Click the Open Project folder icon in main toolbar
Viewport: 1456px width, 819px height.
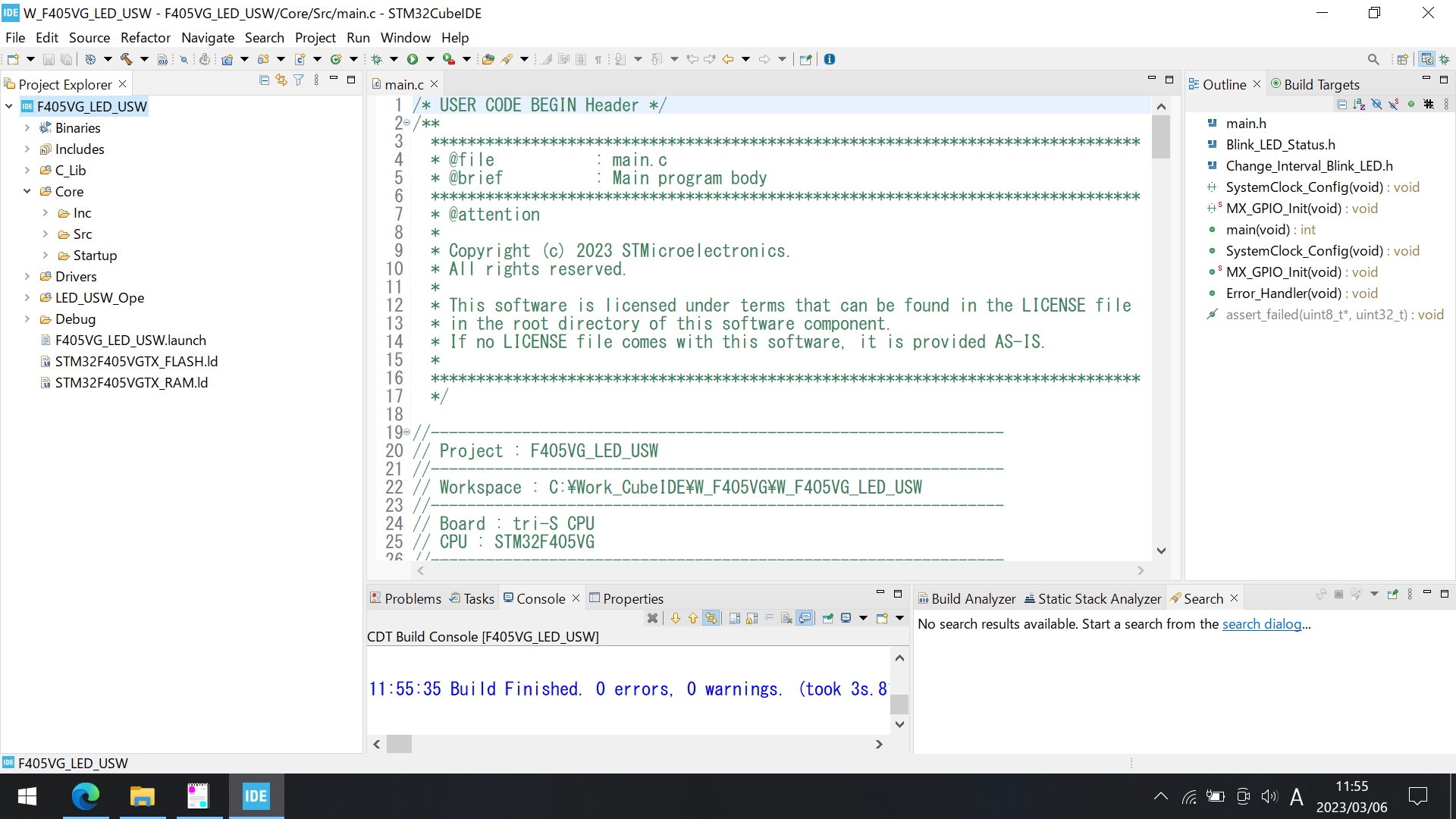488,59
